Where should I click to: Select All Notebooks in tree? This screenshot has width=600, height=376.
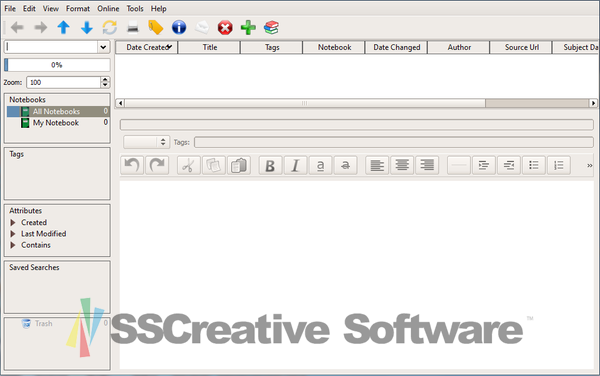pos(58,111)
